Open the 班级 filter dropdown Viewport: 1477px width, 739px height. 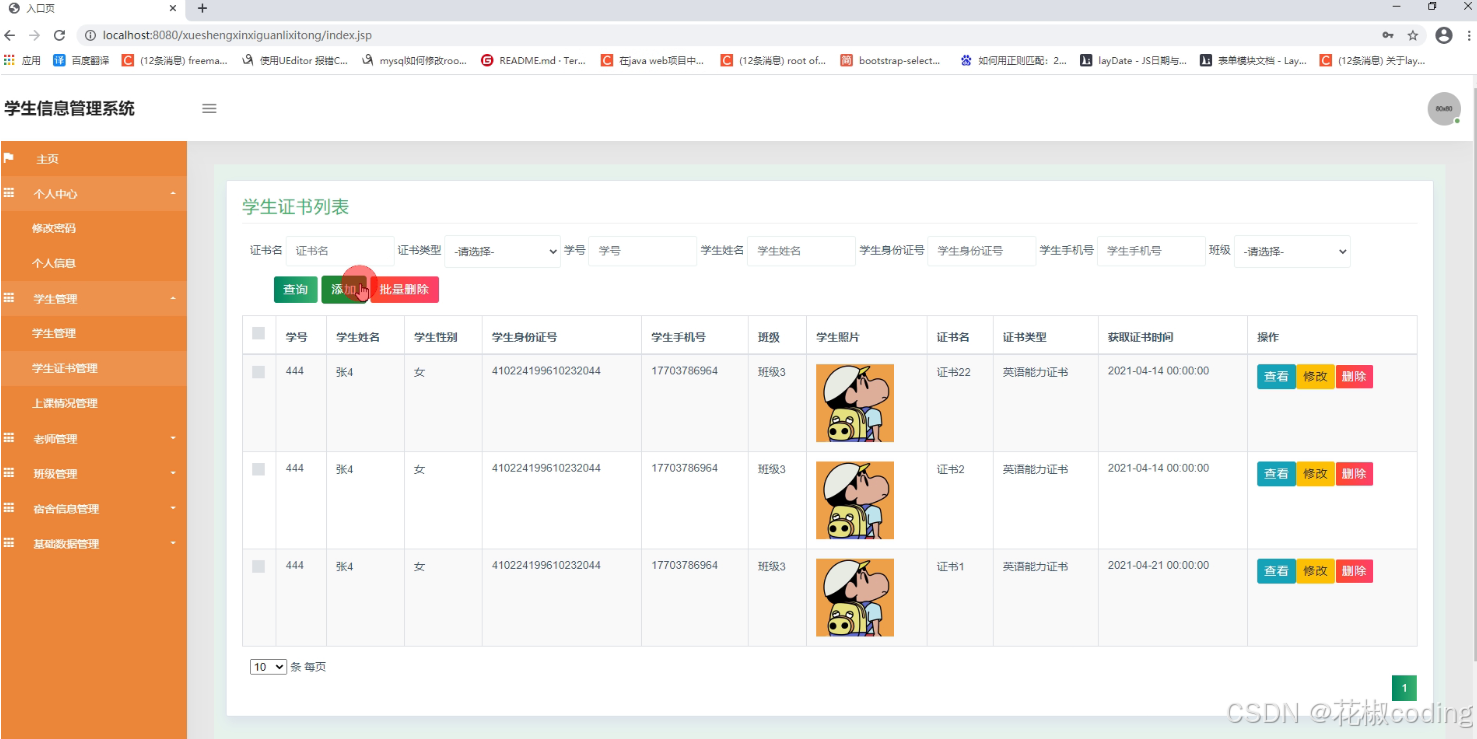coord(1292,250)
